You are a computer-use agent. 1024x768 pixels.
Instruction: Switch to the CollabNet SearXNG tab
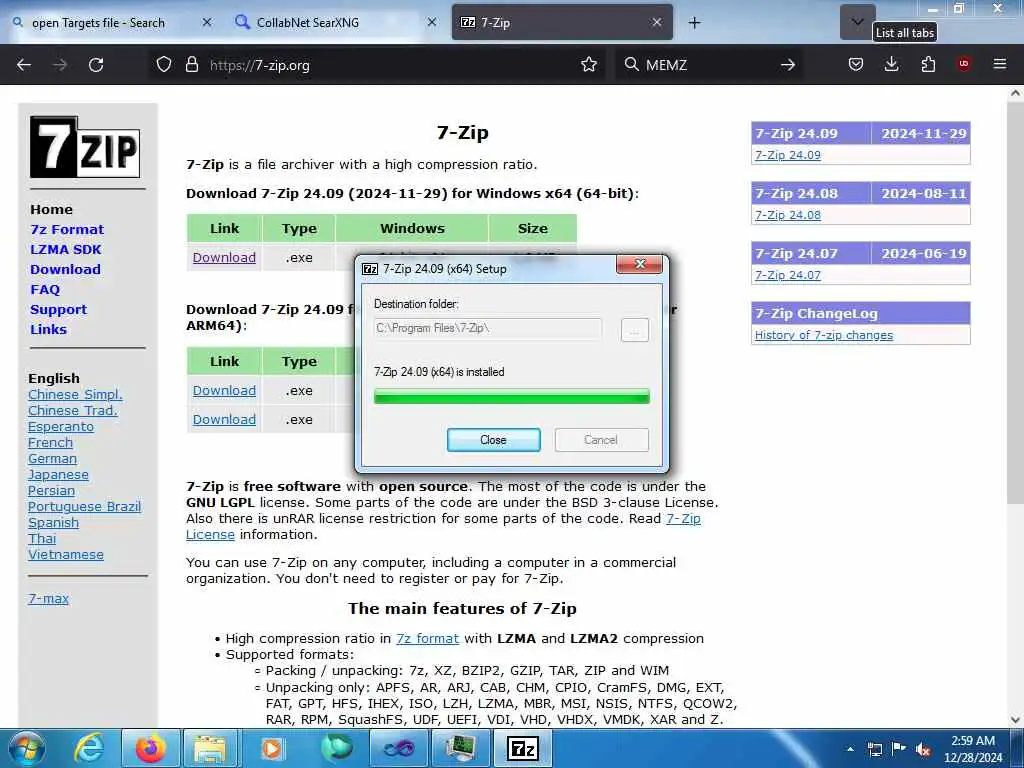(x=308, y=23)
